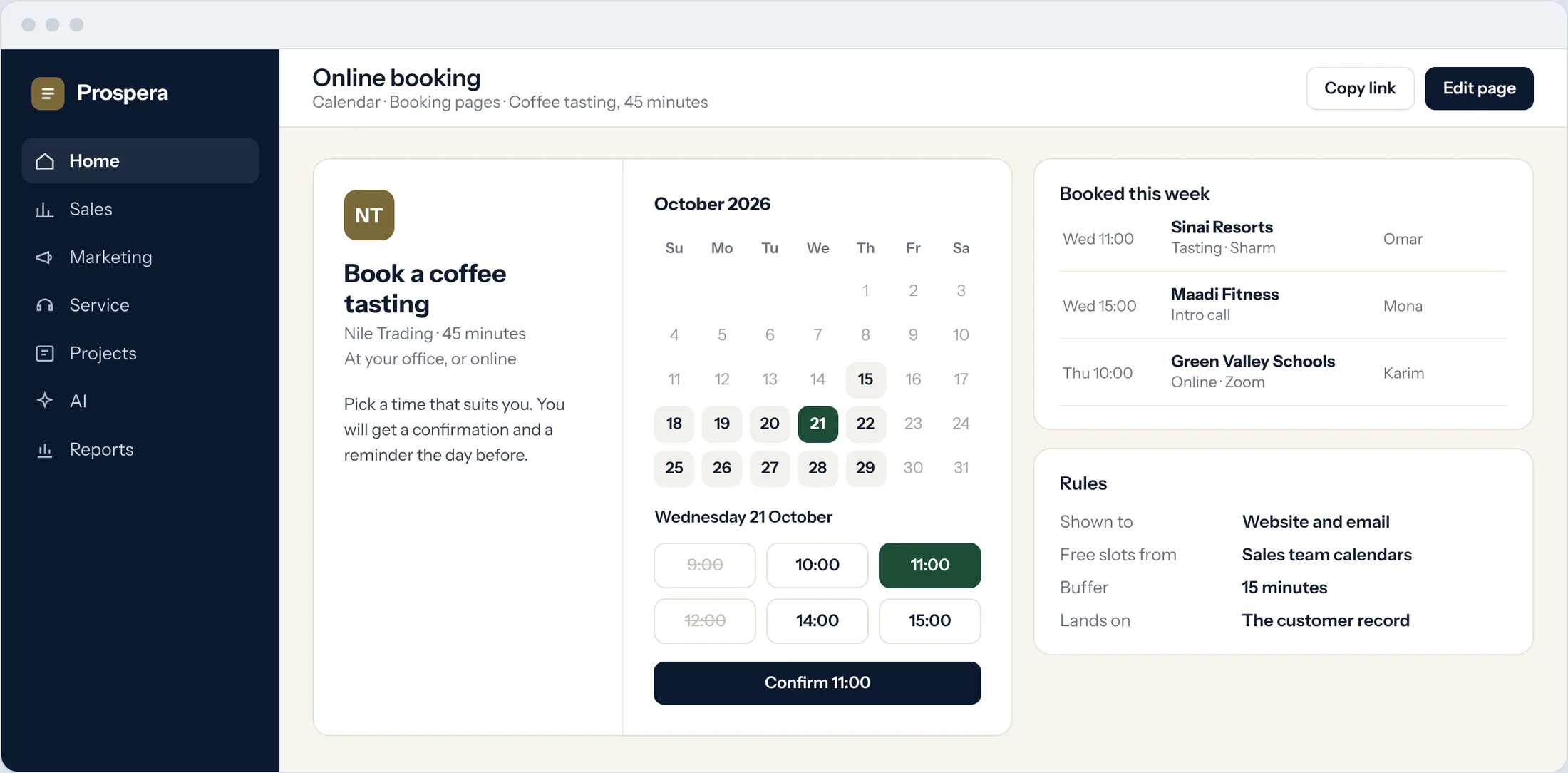Select highlighted date October 21

point(817,424)
